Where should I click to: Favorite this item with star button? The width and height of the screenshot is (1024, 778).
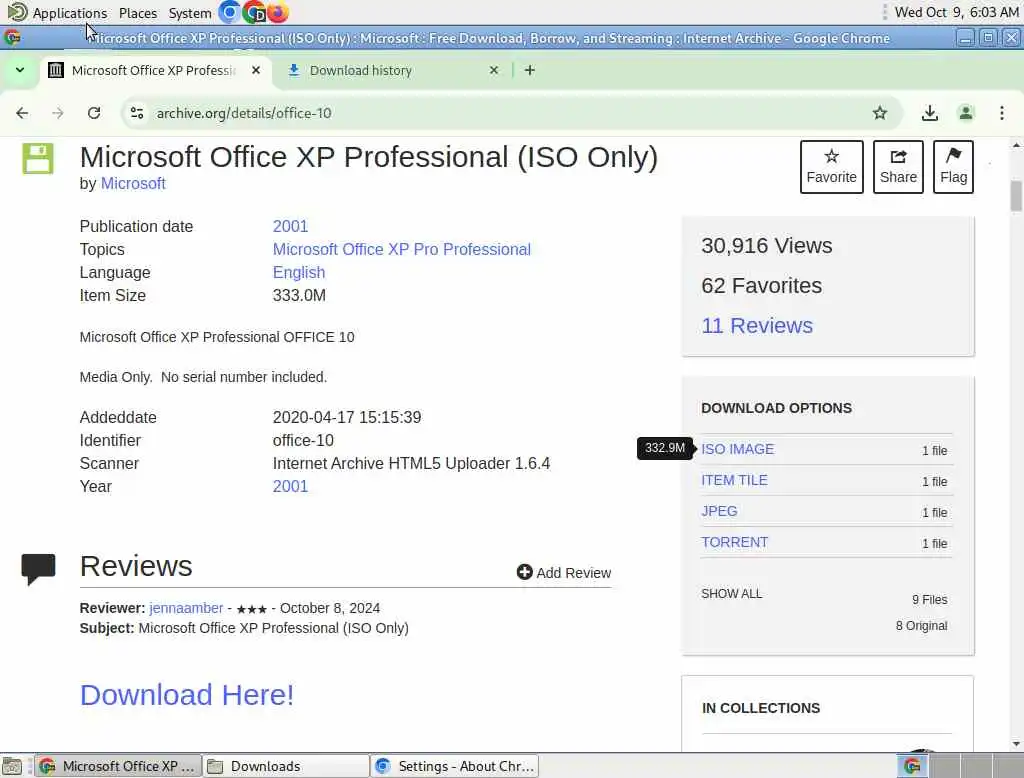pyautogui.click(x=831, y=167)
